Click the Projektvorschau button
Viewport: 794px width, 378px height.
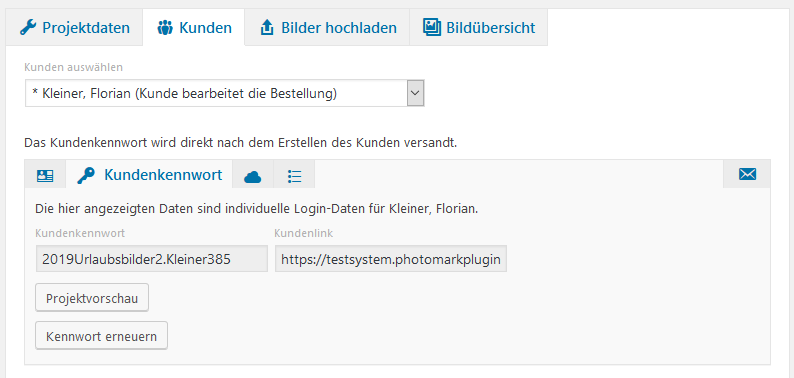point(92,298)
